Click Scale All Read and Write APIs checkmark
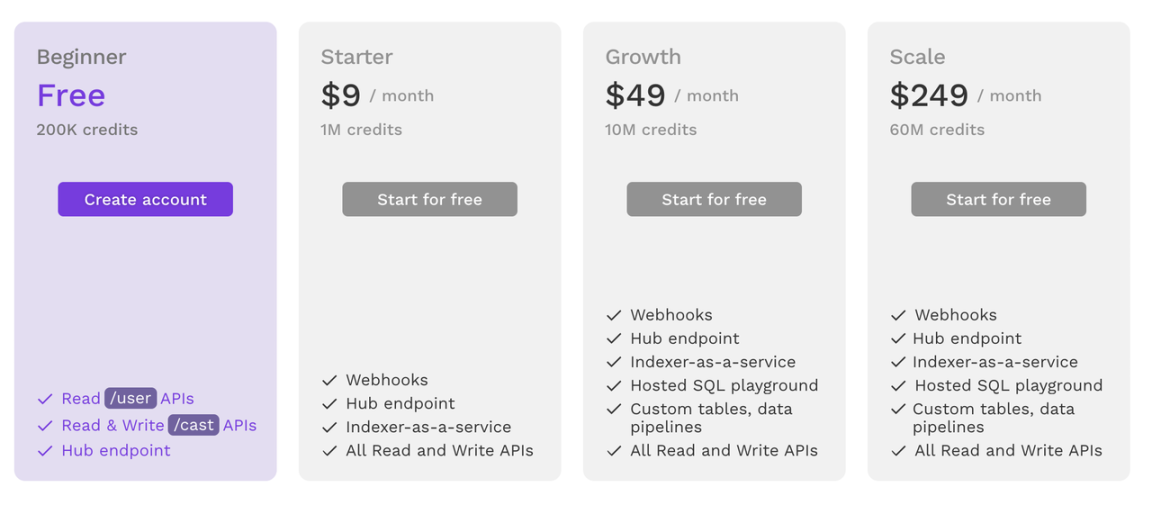Image resolution: width=1152 pixels, height=505 pixels. (x=898, y=451)
